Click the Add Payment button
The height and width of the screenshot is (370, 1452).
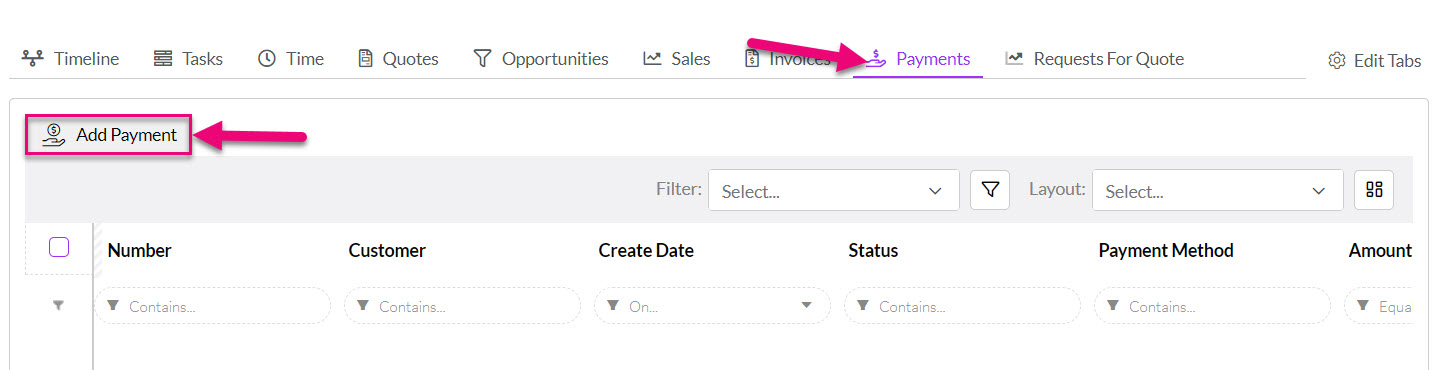coord(109,135)
